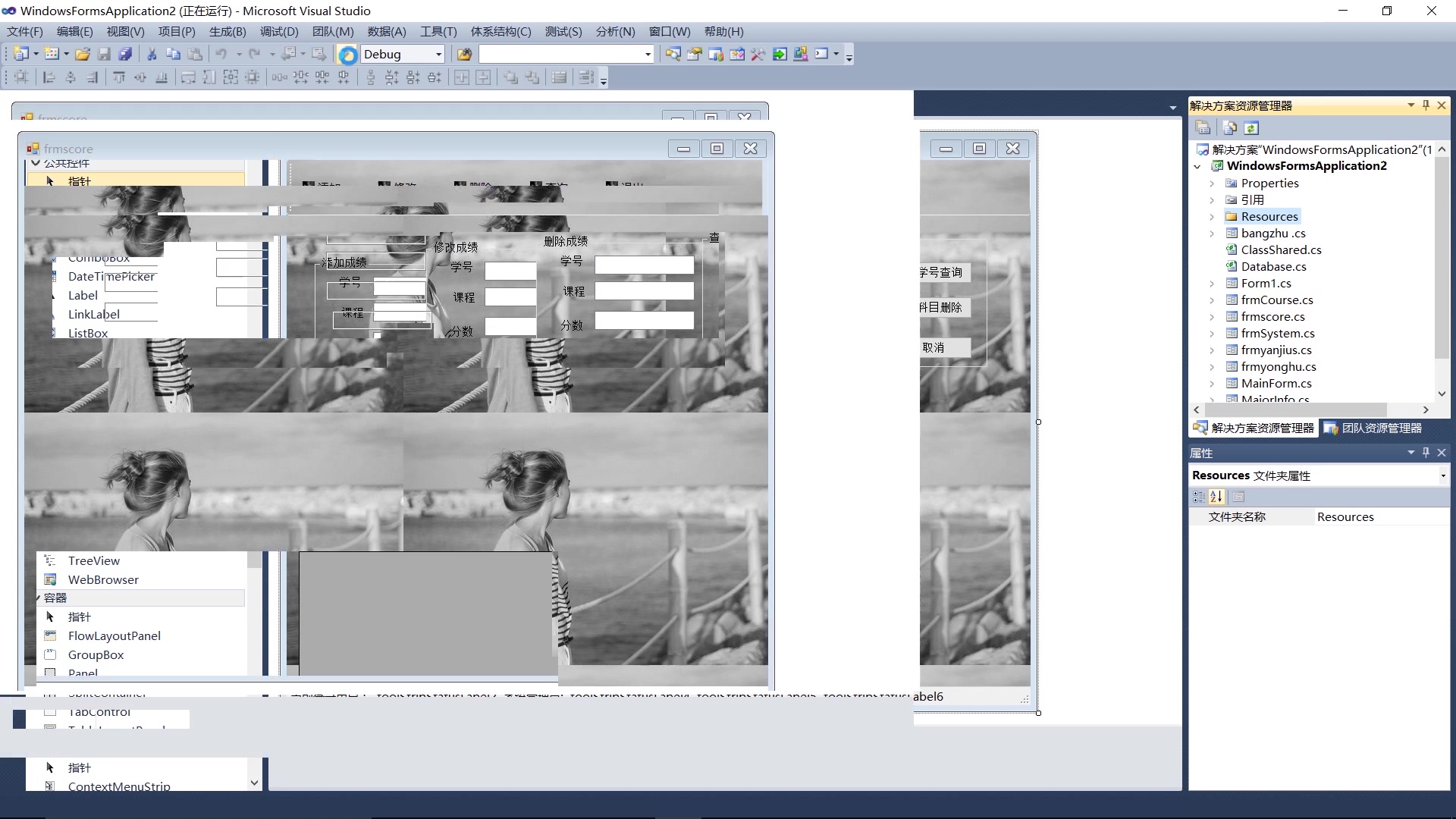Expand the MainForm.cs node
The height and width of the screenshot is (819, 1456).
pyautogui.click(x=1212, y=384)
